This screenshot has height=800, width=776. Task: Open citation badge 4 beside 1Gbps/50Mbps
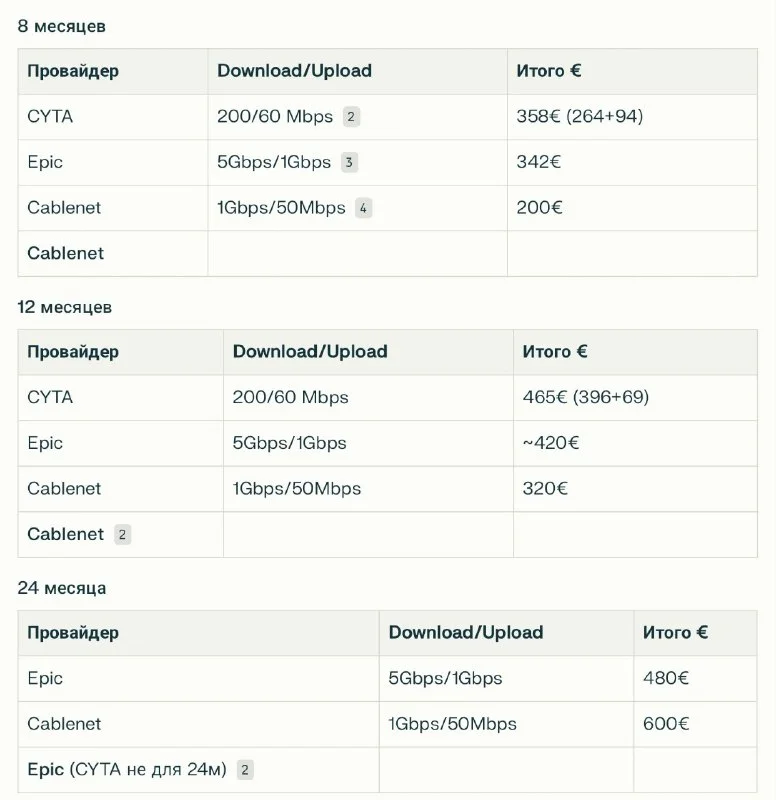click(363, 208)
